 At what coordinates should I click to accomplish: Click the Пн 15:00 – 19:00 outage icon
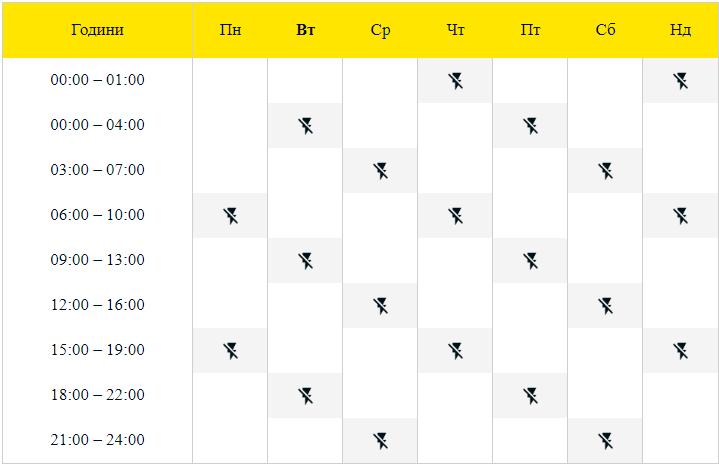coord(230,351)
